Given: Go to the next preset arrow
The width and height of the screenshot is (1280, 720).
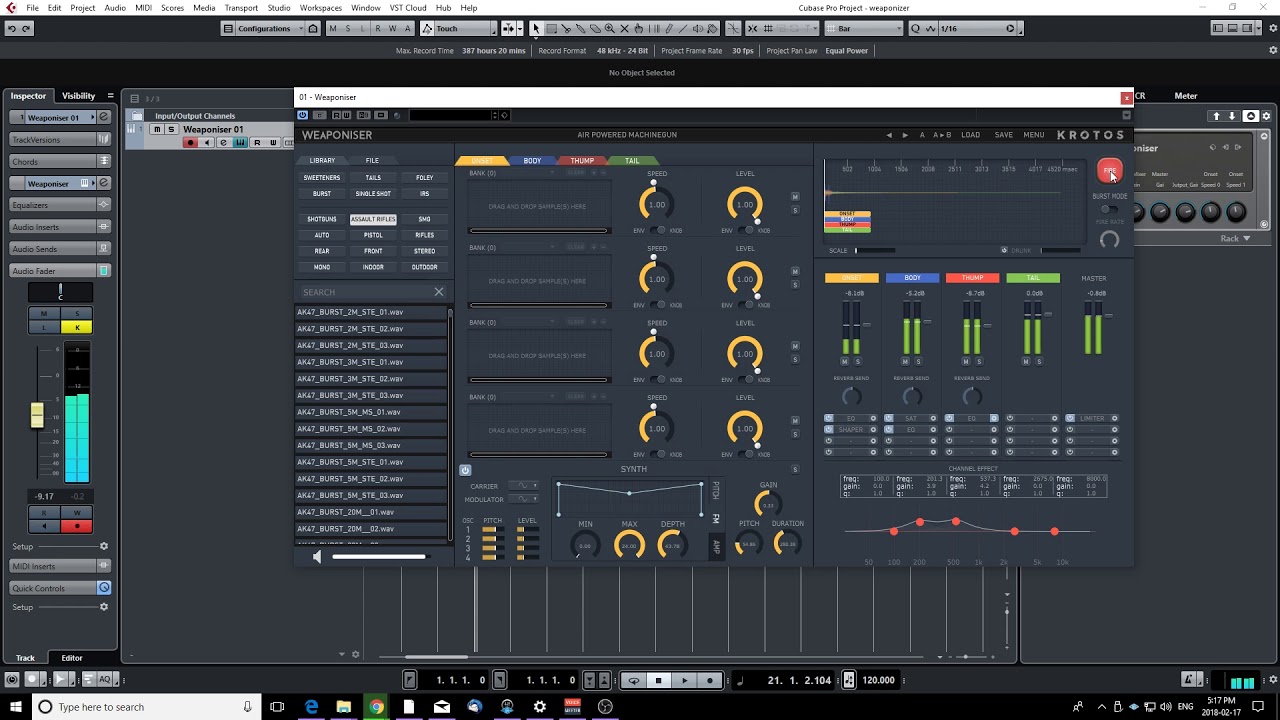Looking at the screenshot, I should pos(906,135).
